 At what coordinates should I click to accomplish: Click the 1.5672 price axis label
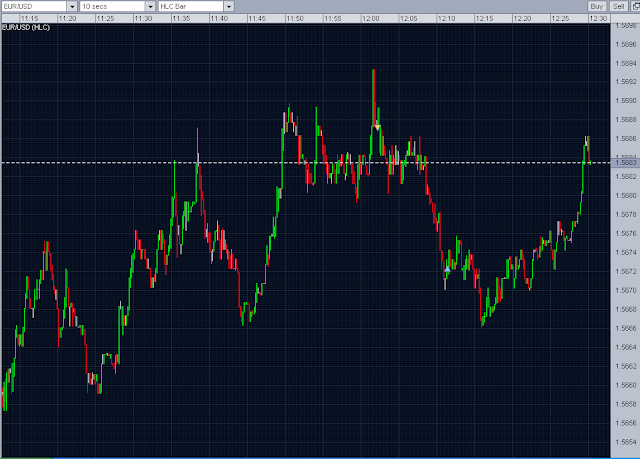click(x=626, y=271)
